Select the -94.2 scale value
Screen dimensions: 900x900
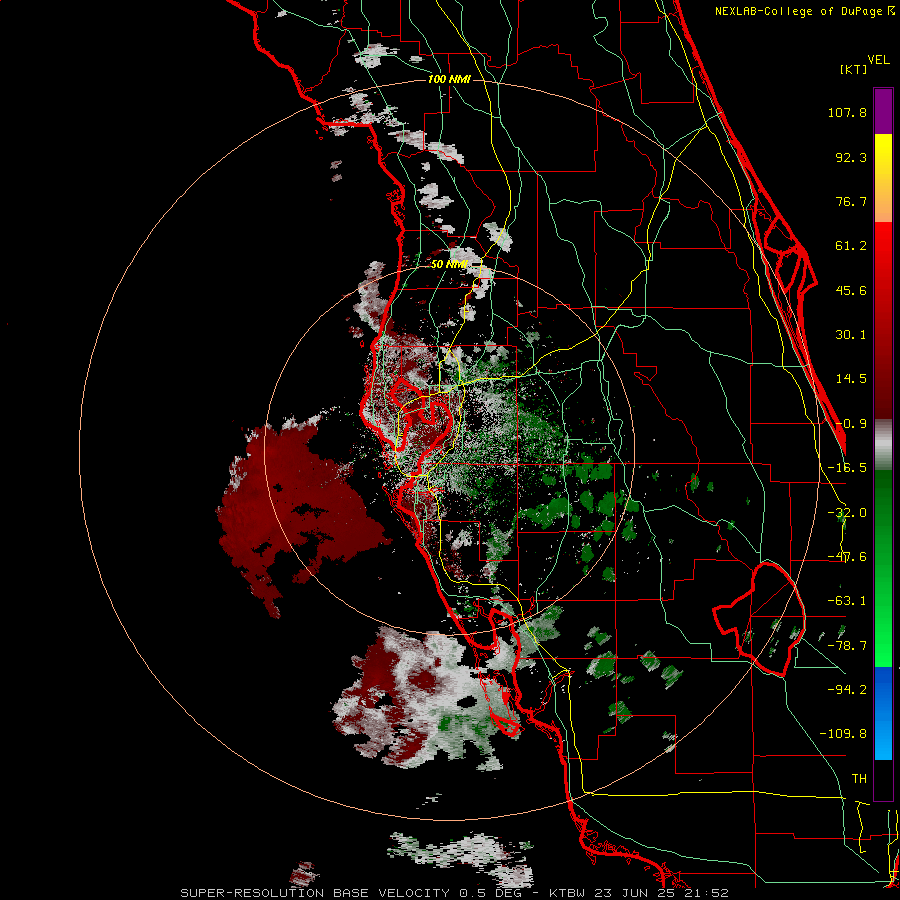click(x=847, y=690)
